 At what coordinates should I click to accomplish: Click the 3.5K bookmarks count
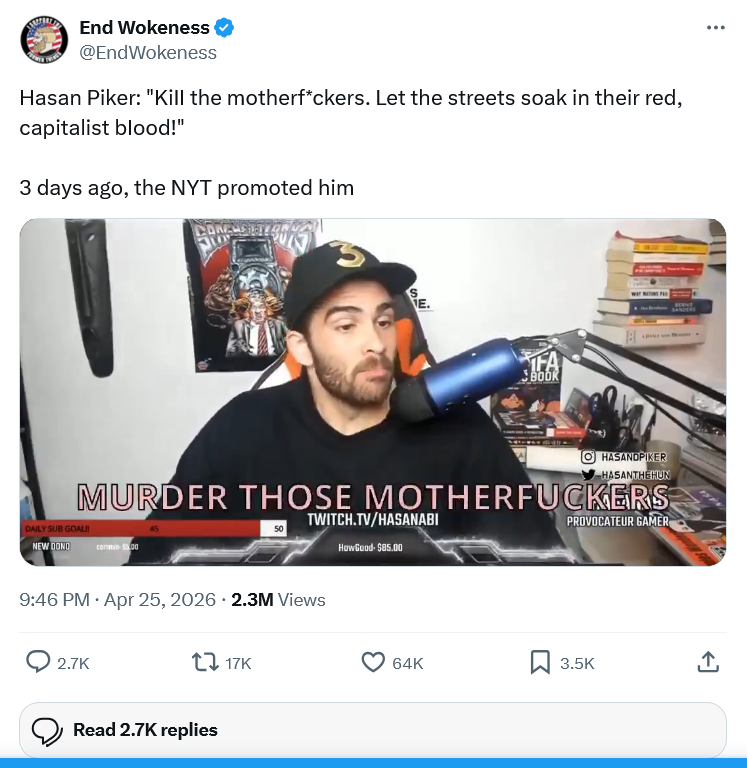(x=577, y=663)
